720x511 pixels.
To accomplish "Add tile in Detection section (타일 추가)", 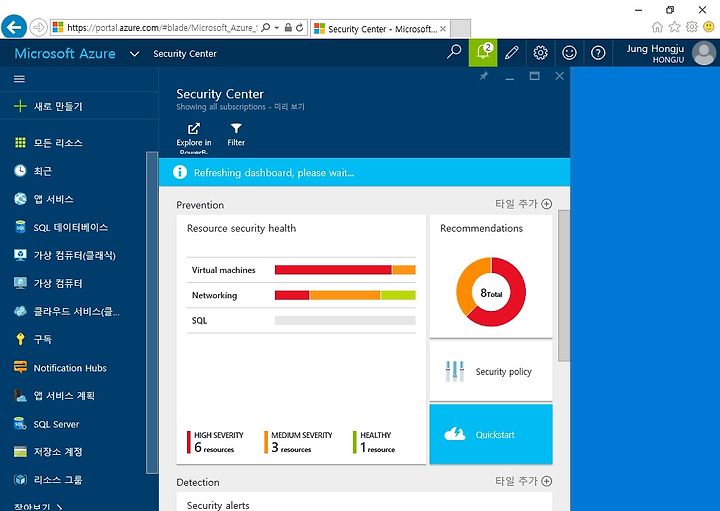I will tap(523, 481).
